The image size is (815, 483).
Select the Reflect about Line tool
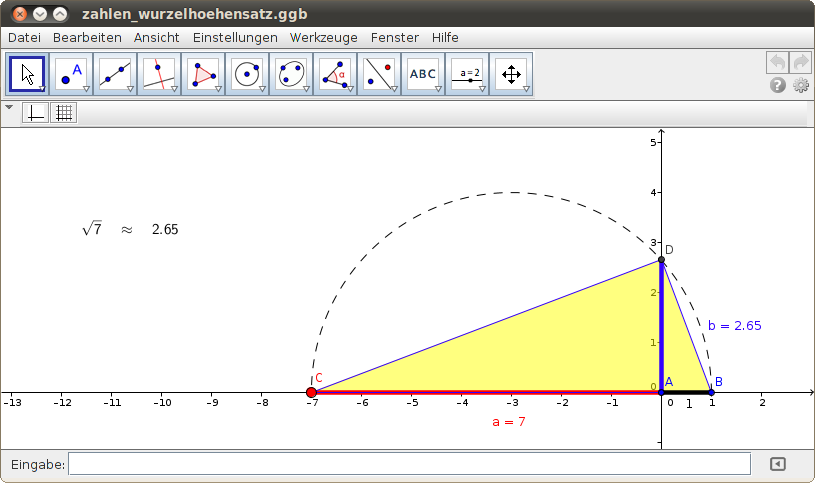pos(378,74)
